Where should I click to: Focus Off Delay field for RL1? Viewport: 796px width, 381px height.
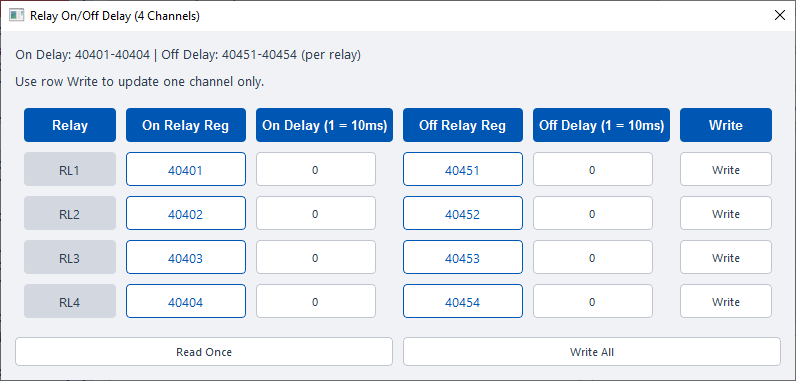click(x=593, y=169)
